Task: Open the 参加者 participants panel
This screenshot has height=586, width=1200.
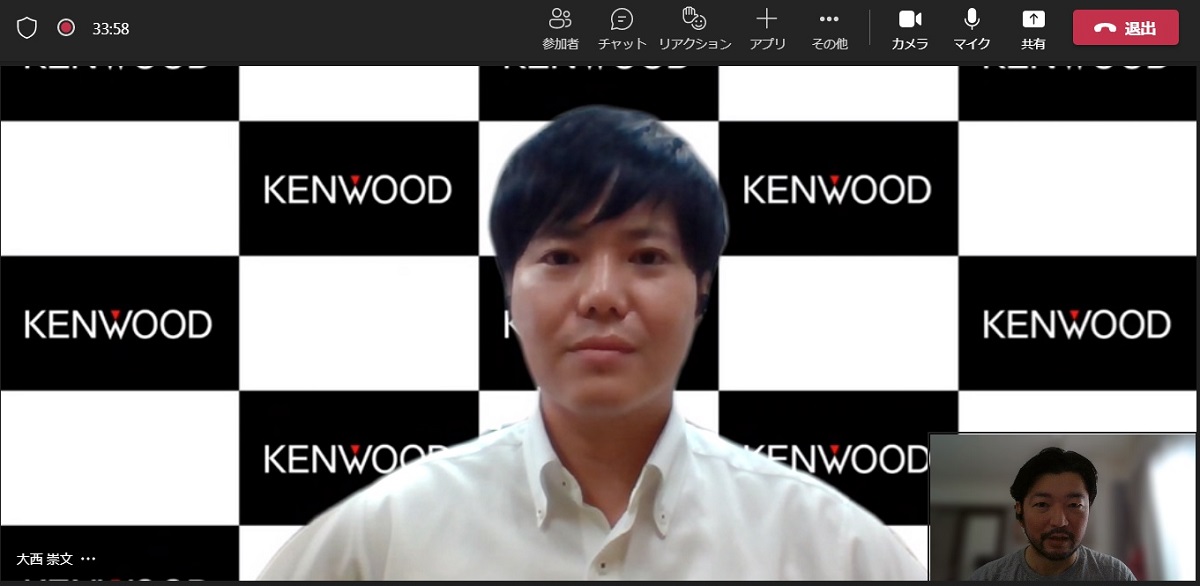Action: (x=560, y=29)
